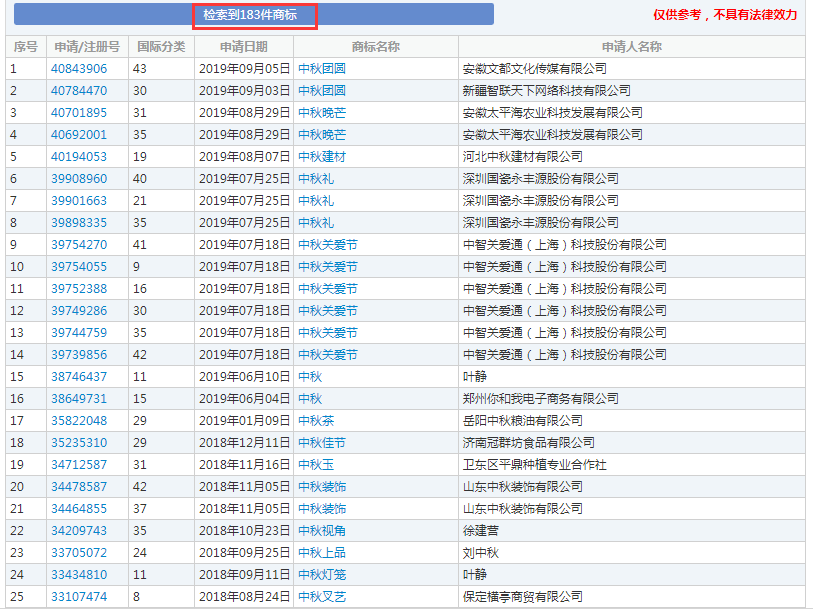Click the 商标名称 column header
The height and width of the screenshot is (609, 813).
(x=376, y=47)
